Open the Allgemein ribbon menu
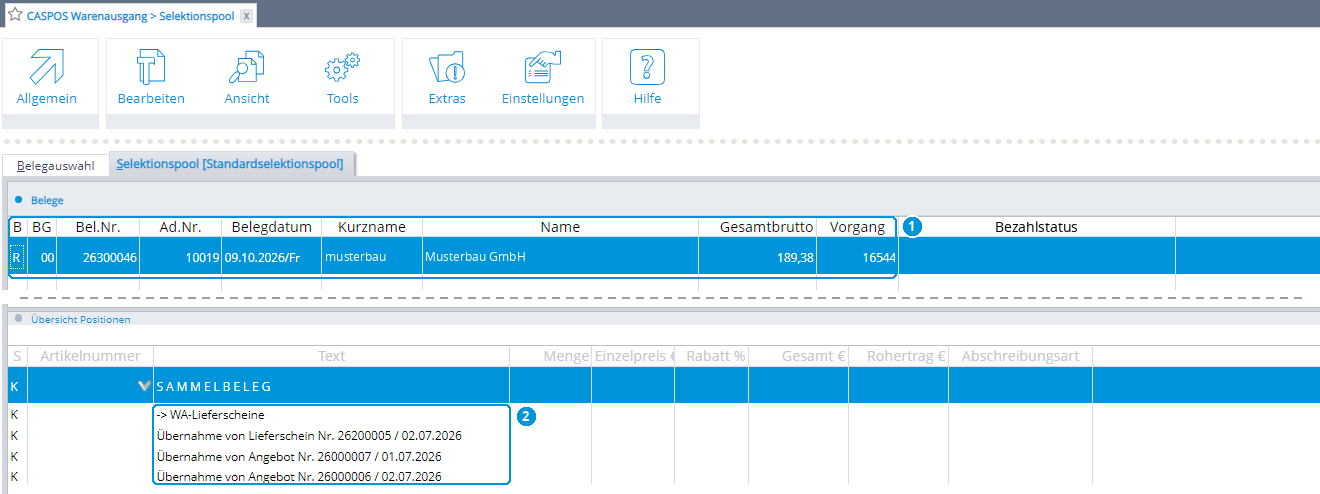 (47, 78)
